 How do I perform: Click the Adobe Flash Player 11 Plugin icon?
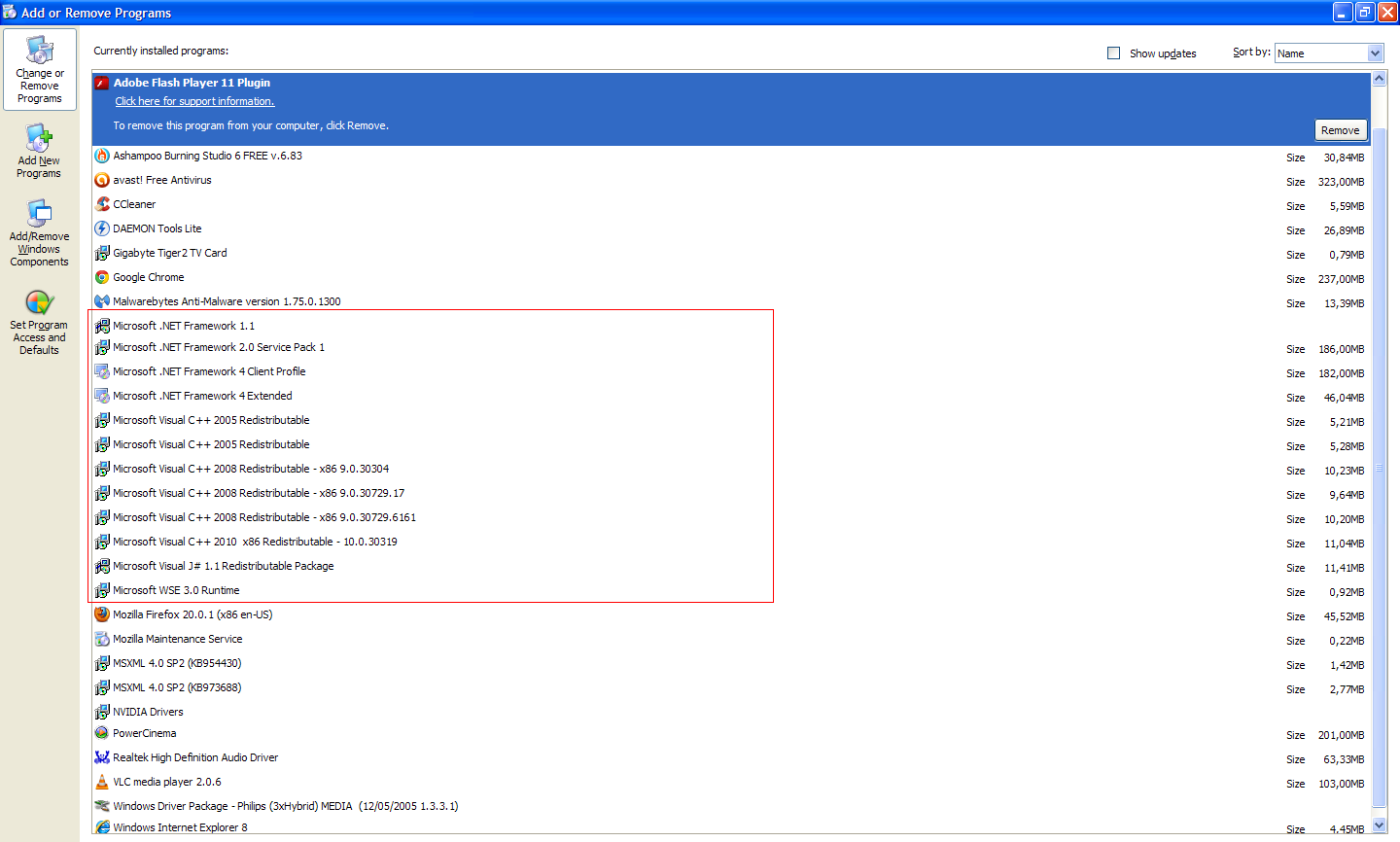(x=102, y=83)
